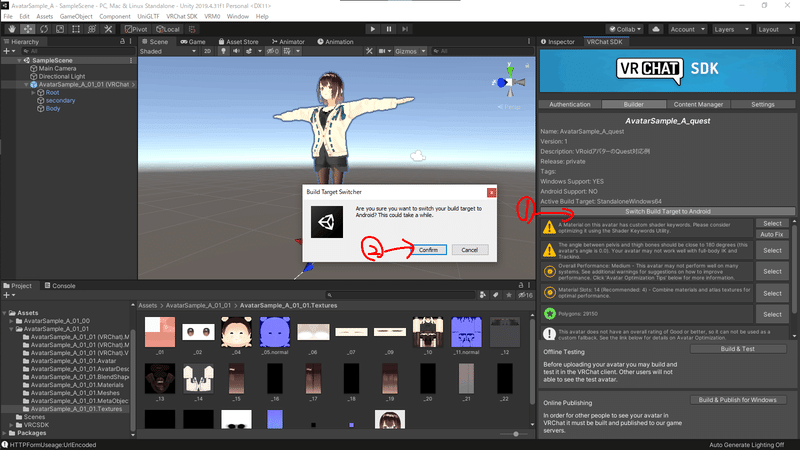Select the Scale tool
The height and width of the screenshot is (450, 800).
point(60,29)
